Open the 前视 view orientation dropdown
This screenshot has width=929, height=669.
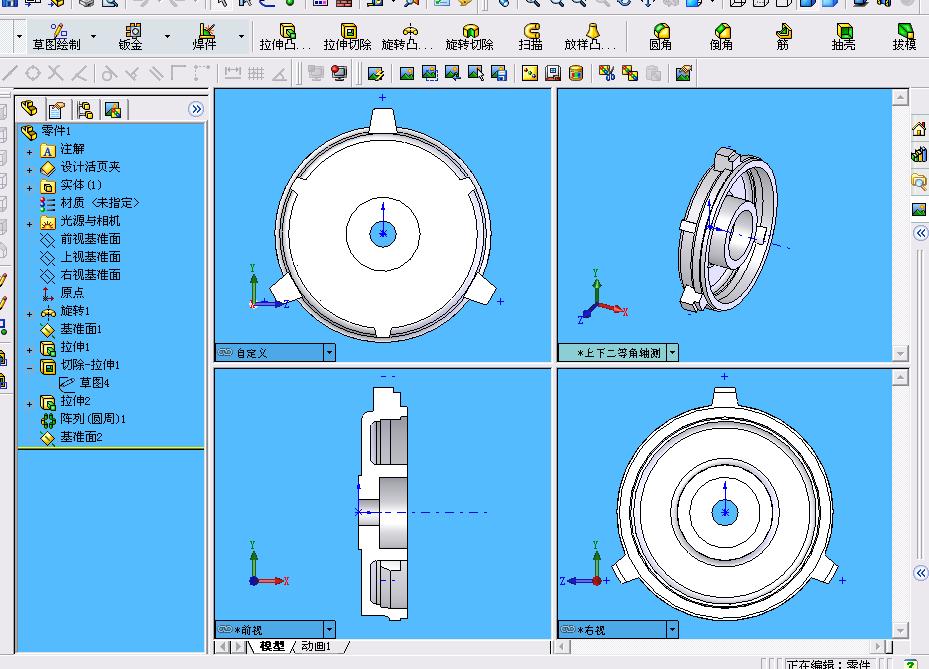tap(329, 629)
